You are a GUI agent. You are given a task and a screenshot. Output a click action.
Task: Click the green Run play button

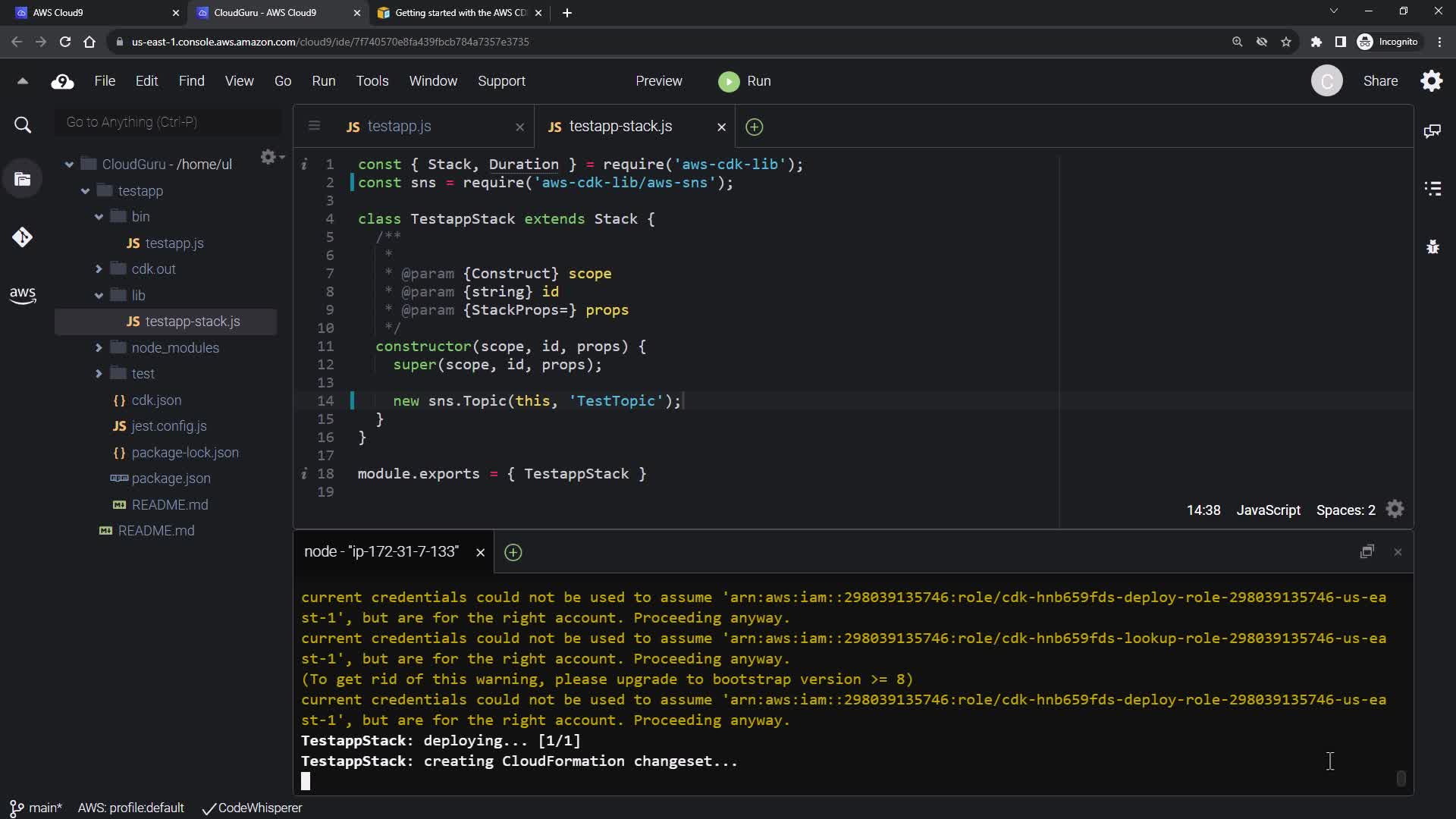point(729,82)
